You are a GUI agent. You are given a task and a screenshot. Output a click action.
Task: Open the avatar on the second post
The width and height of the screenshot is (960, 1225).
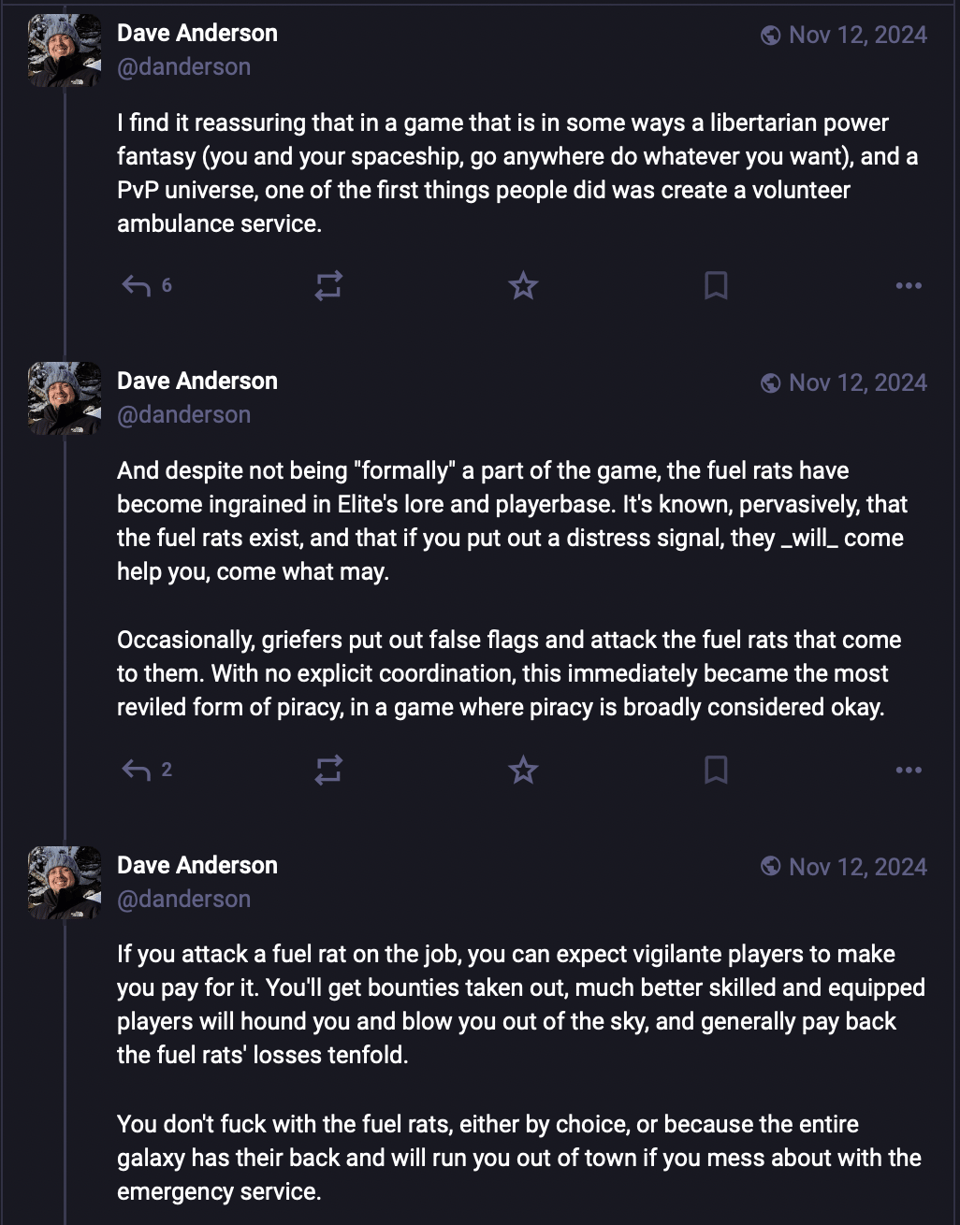(x=65, y=398)
